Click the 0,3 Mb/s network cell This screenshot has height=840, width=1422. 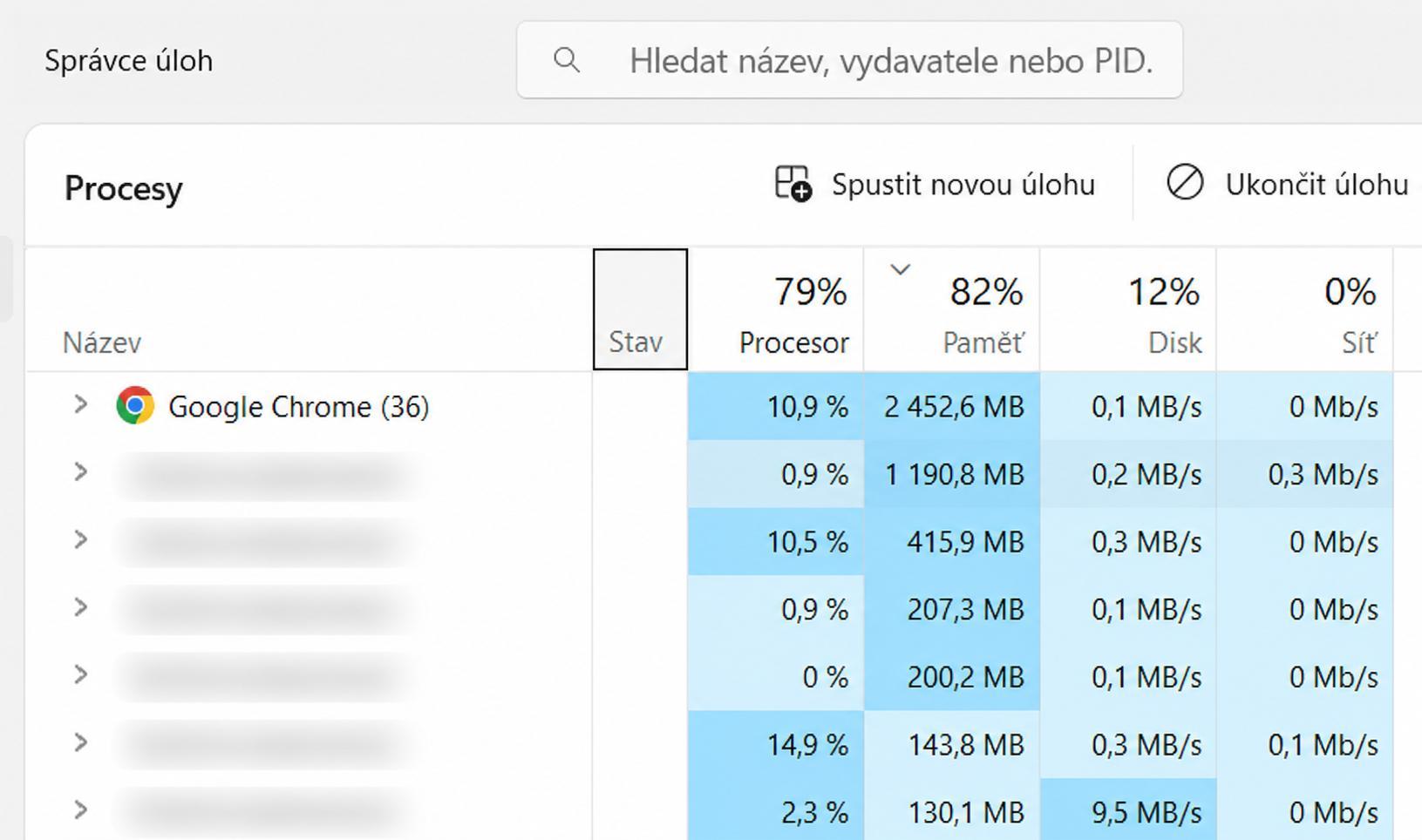coord(1304,474)
